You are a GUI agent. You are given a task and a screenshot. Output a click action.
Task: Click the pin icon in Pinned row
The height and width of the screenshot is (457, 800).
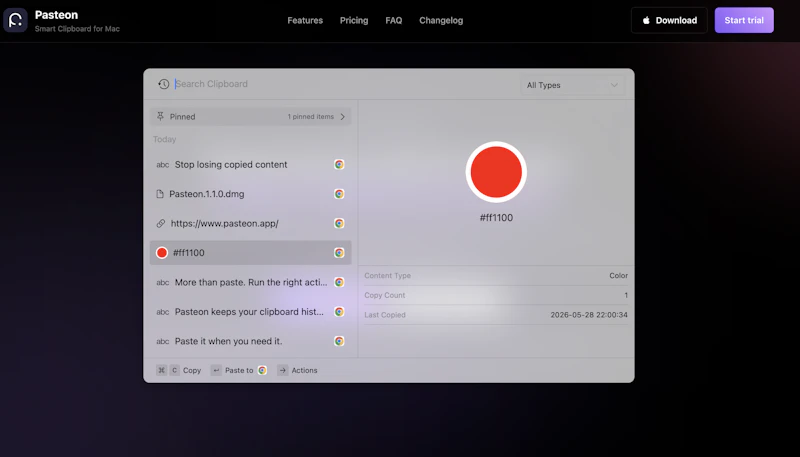pyautogui.click(x=160, y=116)
